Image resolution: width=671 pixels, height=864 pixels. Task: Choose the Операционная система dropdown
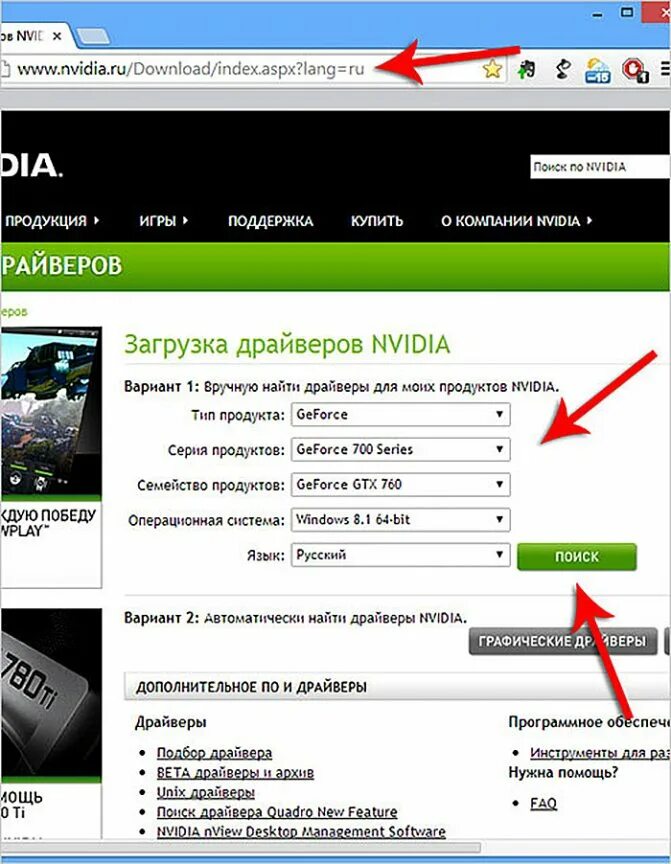[401, 520]
